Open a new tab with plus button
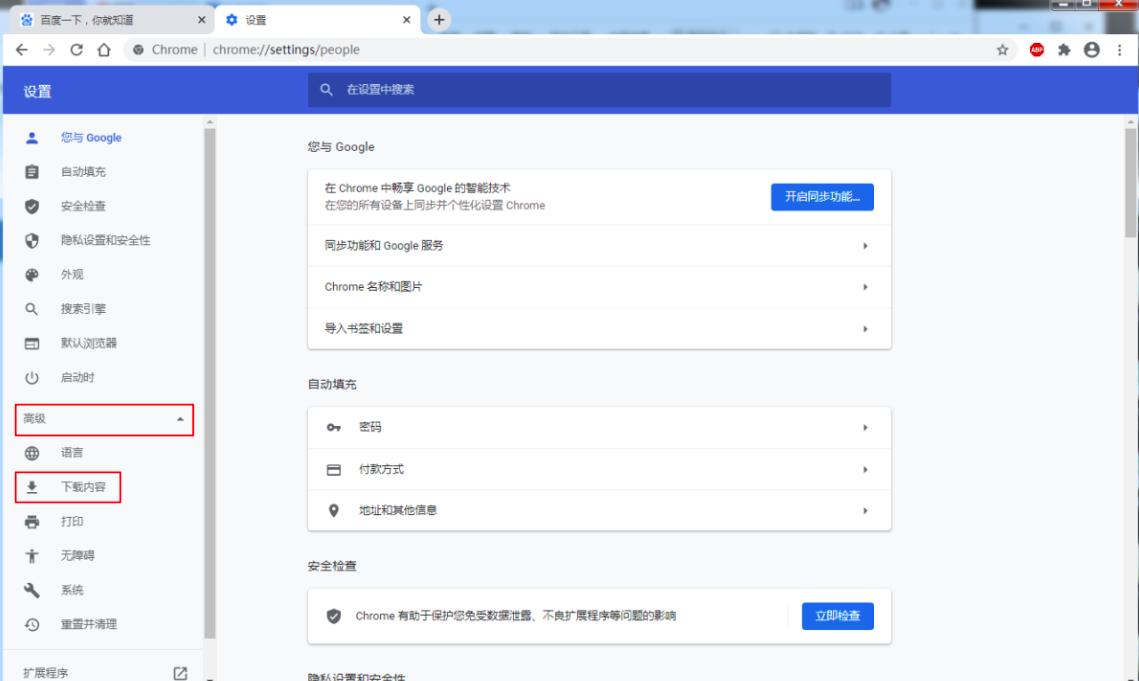This screenshot has width=1139, height=681. point(439,20)
